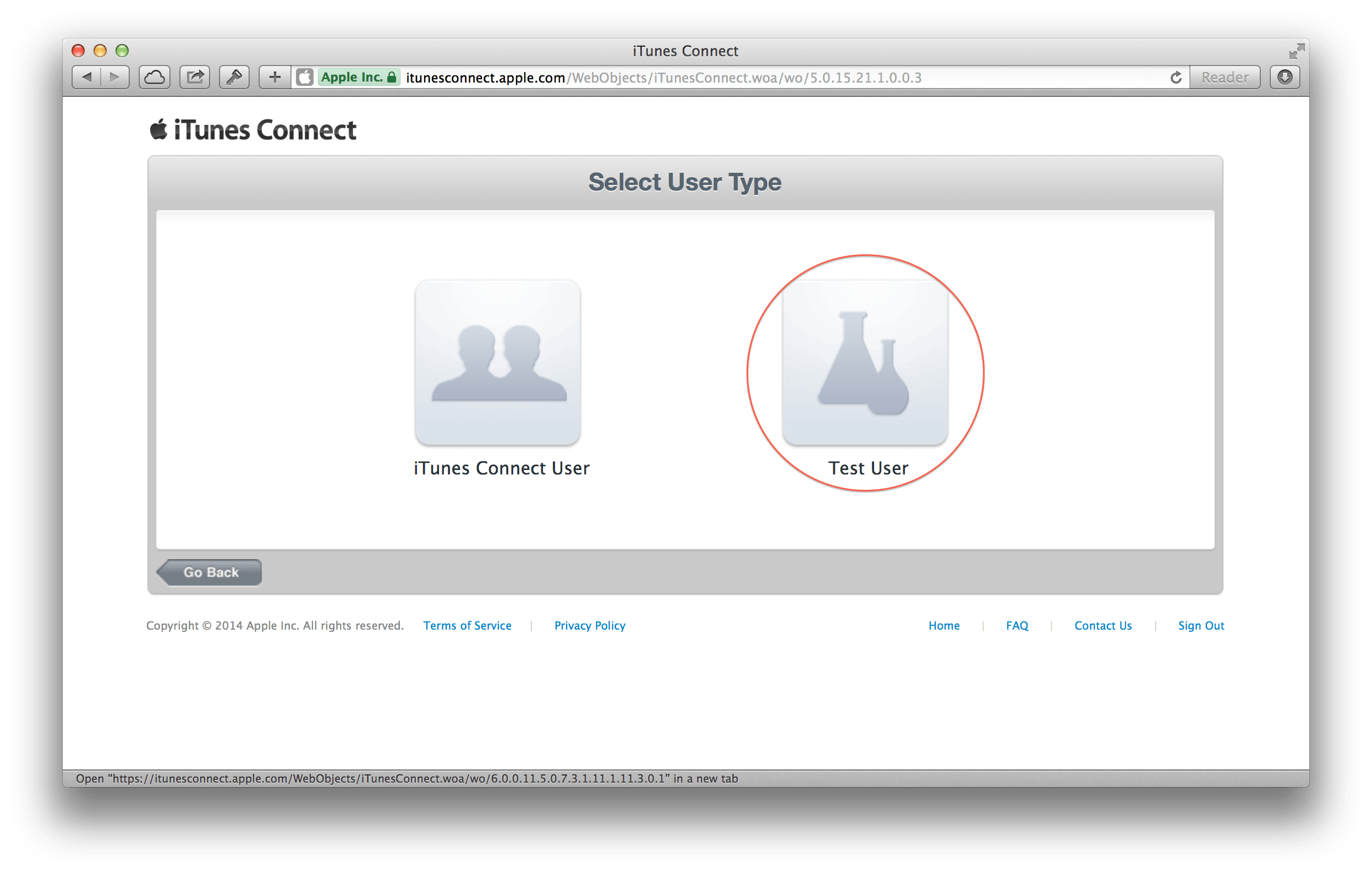Click the plus add bookmark button
The height and width of the screenshot is (874, 1372).
coord(275,77)
